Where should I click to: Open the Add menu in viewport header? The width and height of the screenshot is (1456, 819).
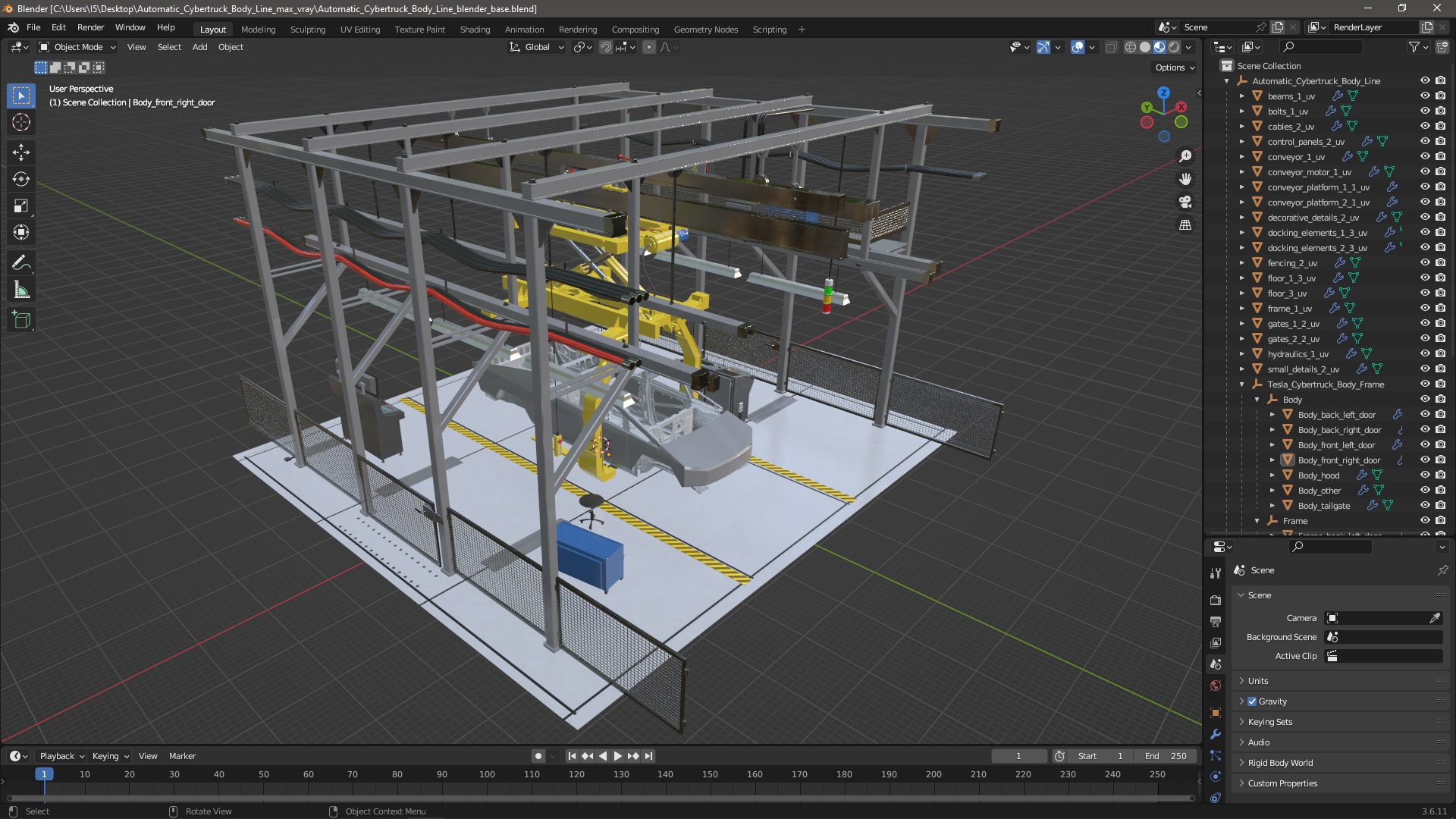[x=199, y=47]
